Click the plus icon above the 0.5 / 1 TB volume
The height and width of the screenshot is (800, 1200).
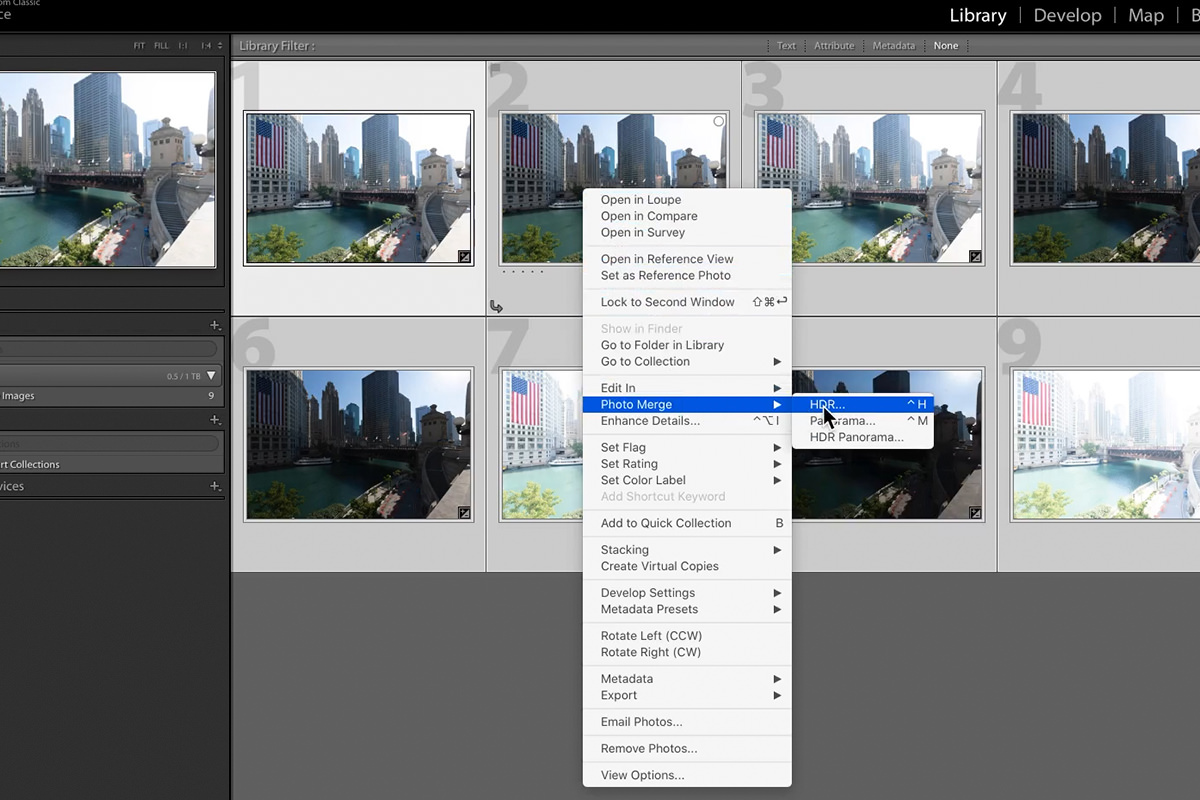215,325
